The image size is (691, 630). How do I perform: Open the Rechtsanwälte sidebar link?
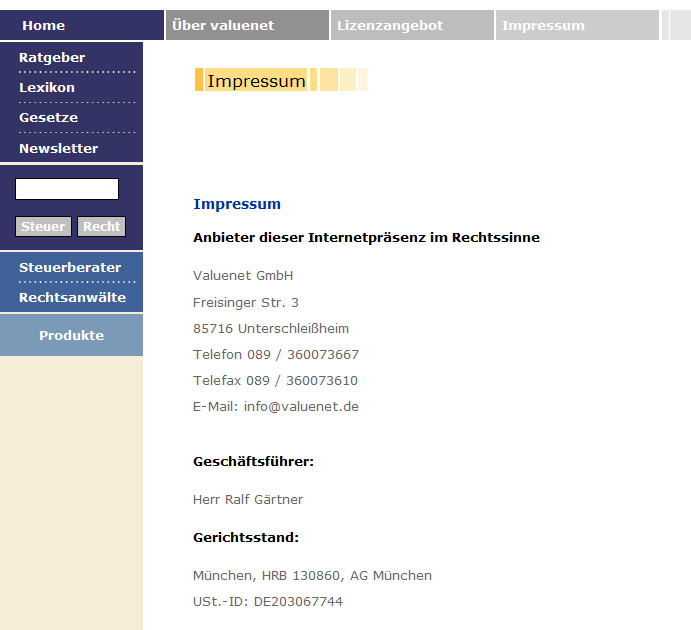[72, 297]
